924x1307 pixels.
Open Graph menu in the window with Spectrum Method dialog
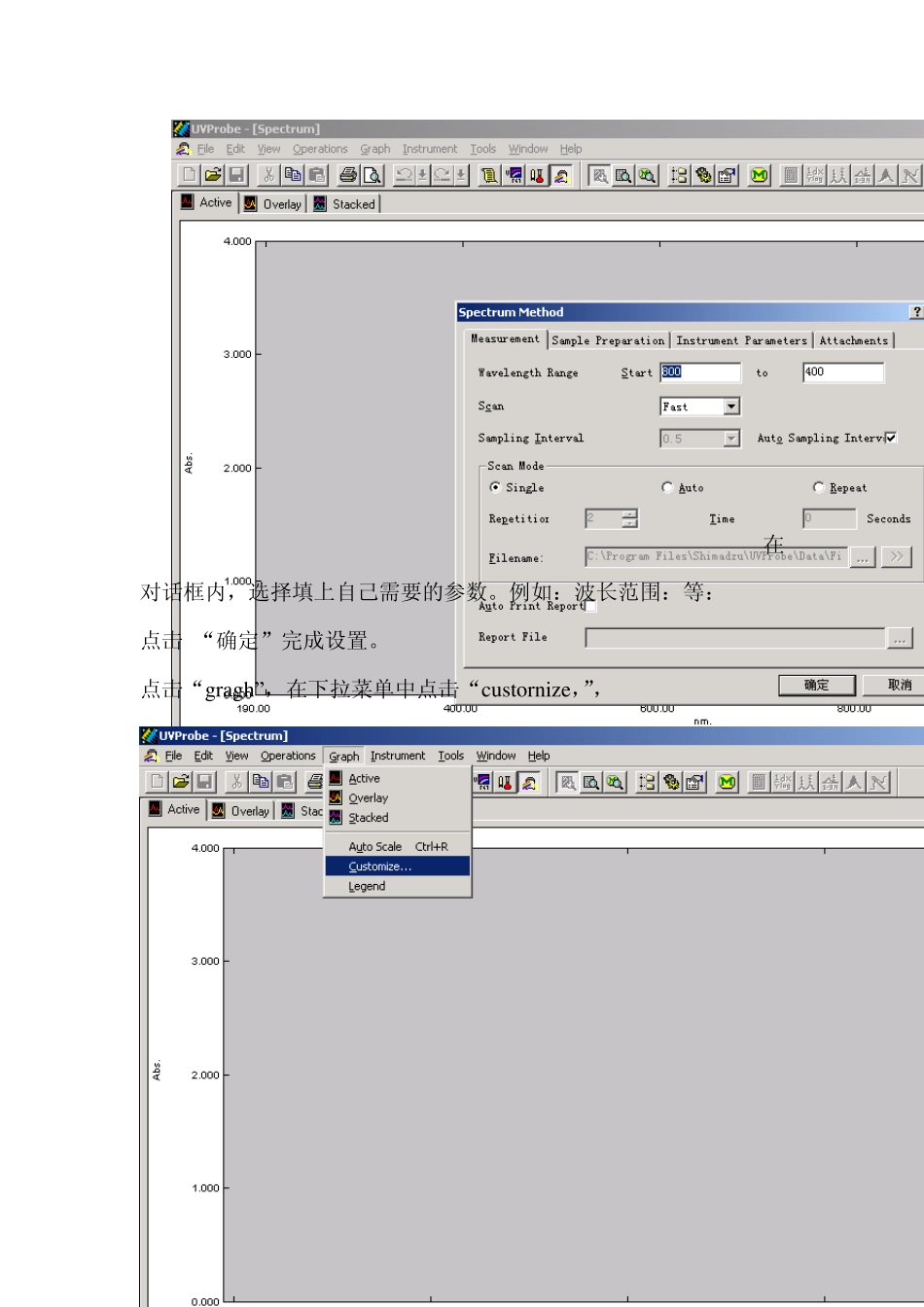click(374, 149)
